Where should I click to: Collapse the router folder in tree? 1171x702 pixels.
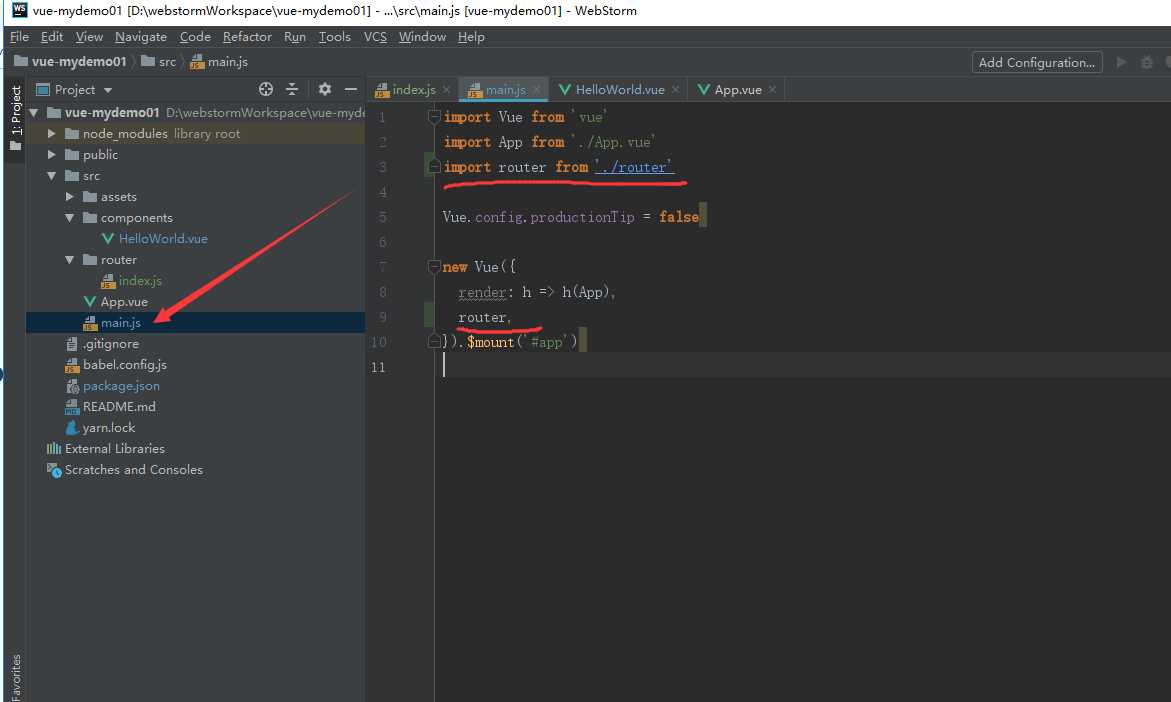pos(69,260)
